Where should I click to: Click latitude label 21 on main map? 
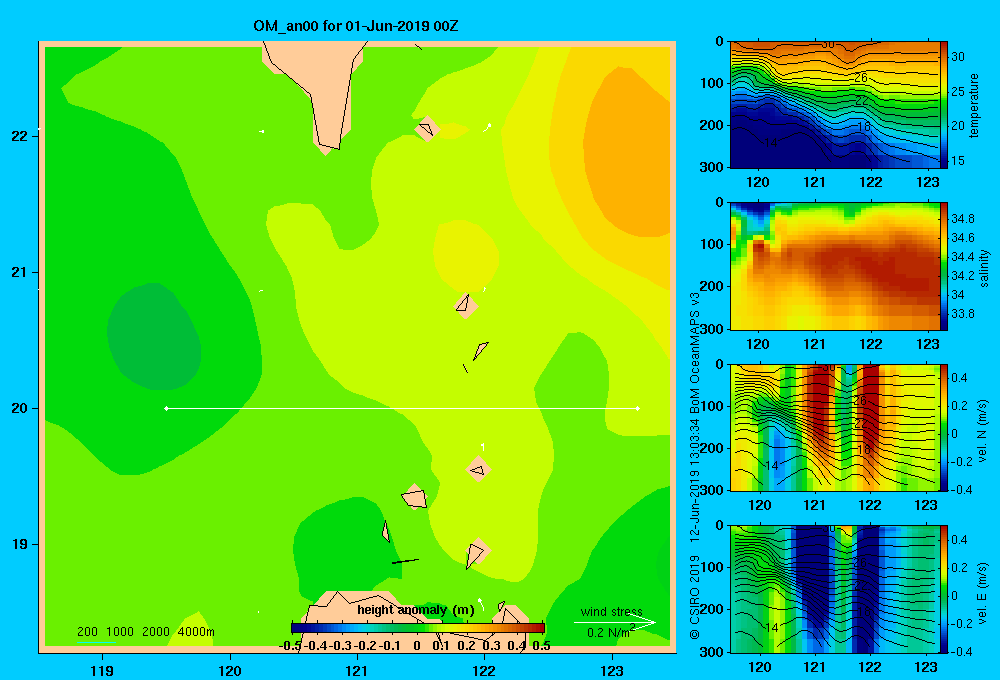pos(20,272)
